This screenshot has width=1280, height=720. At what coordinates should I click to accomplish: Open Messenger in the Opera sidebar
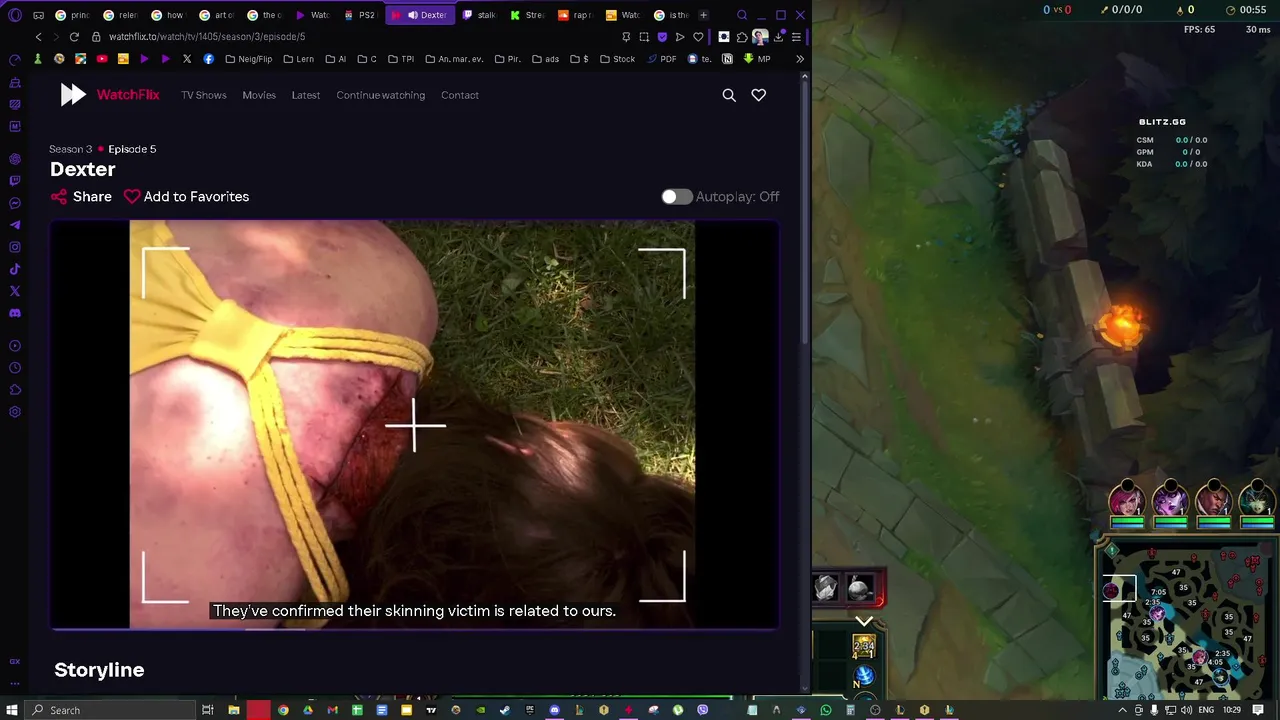15,203
